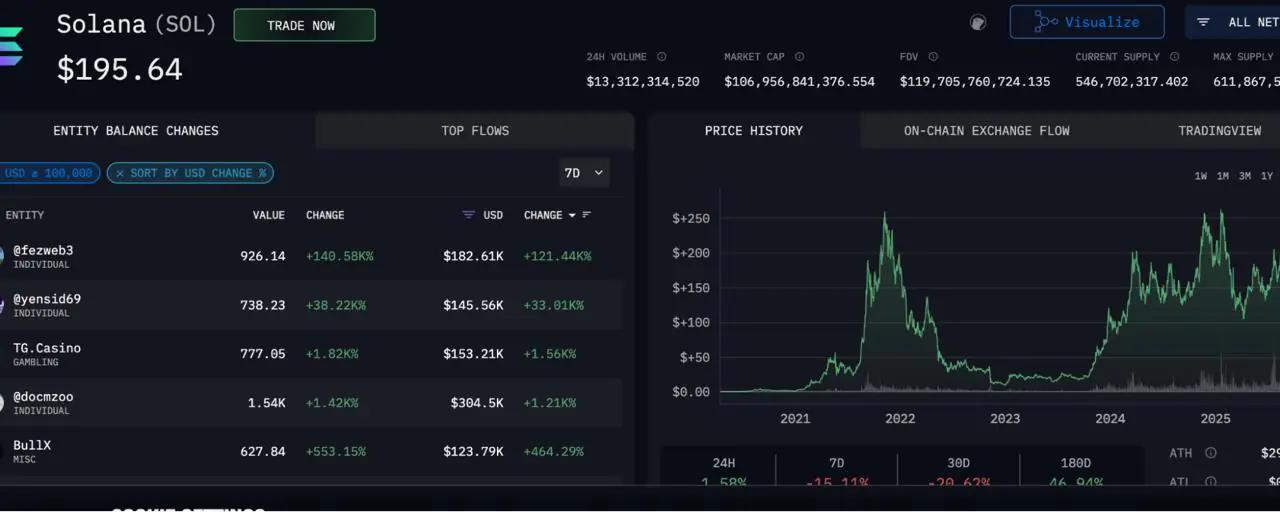
Task: Switch to the Top Flows tab
Action: point(475,131)
